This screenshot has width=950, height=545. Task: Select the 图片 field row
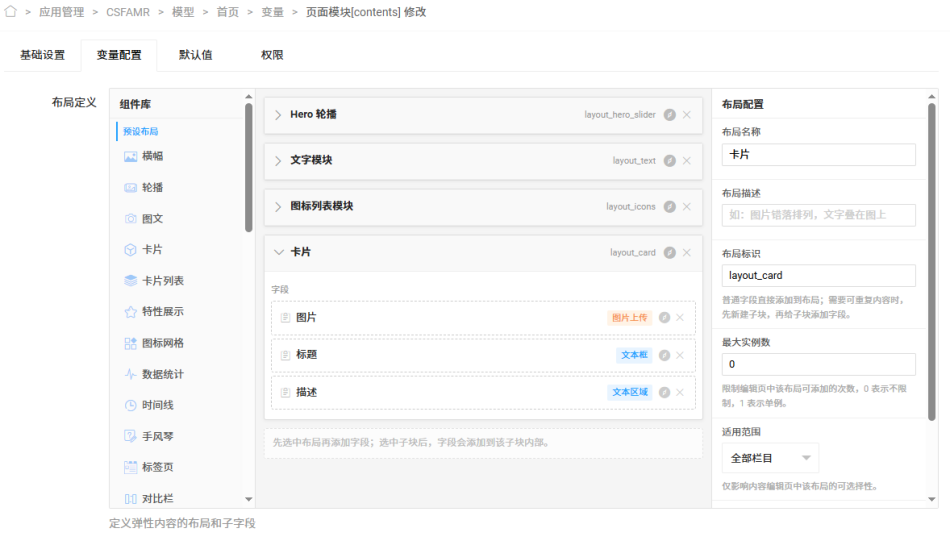483,317
